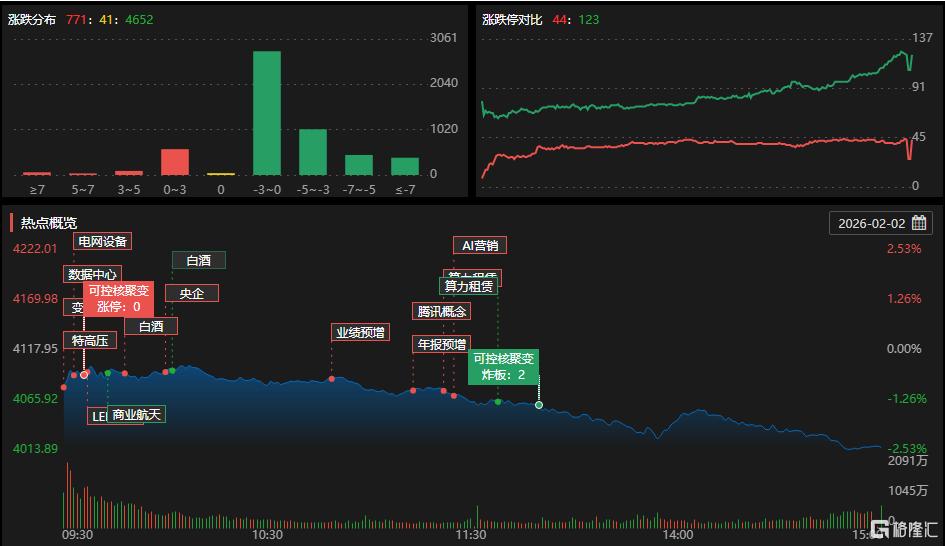
Task: Select the 商业航天 green tag
Action: [137, 415]
